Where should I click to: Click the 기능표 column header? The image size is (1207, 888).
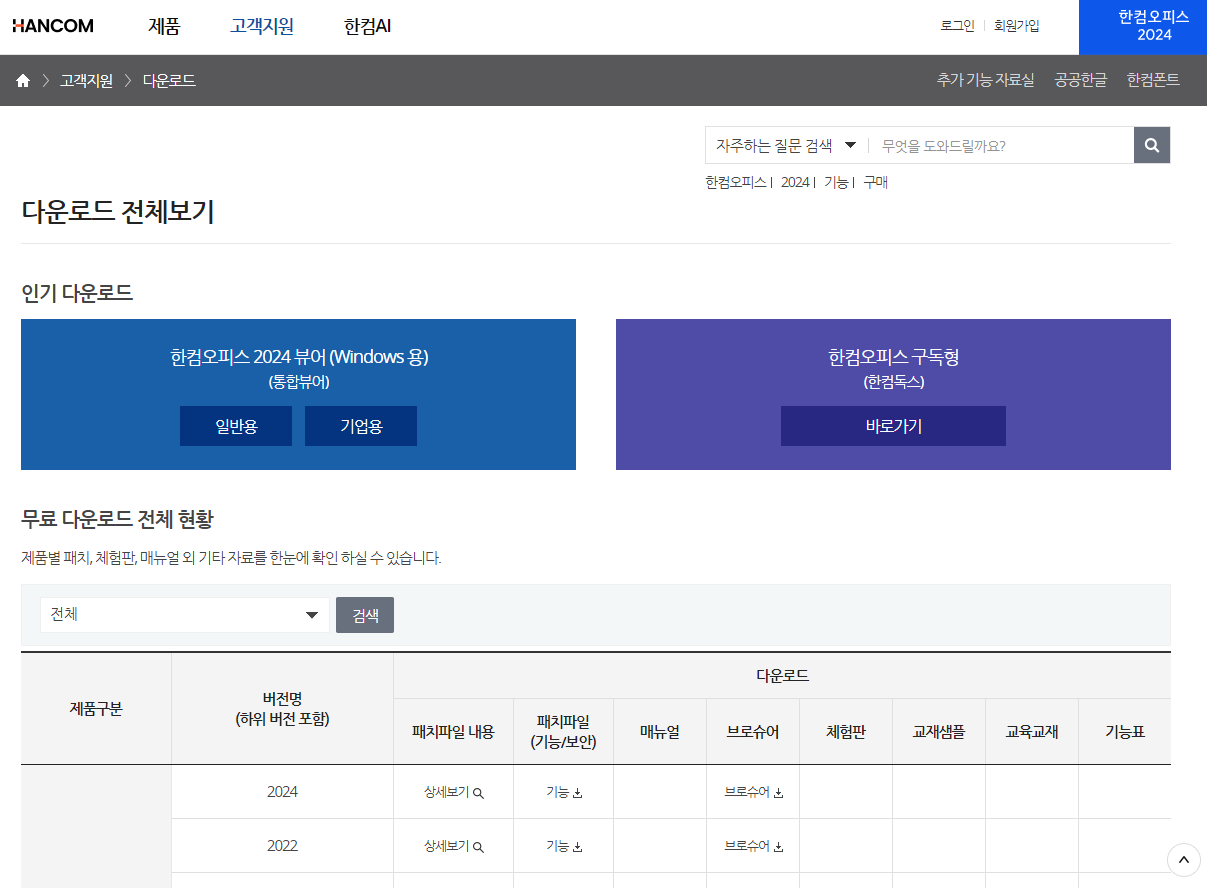coord(1125,731)
